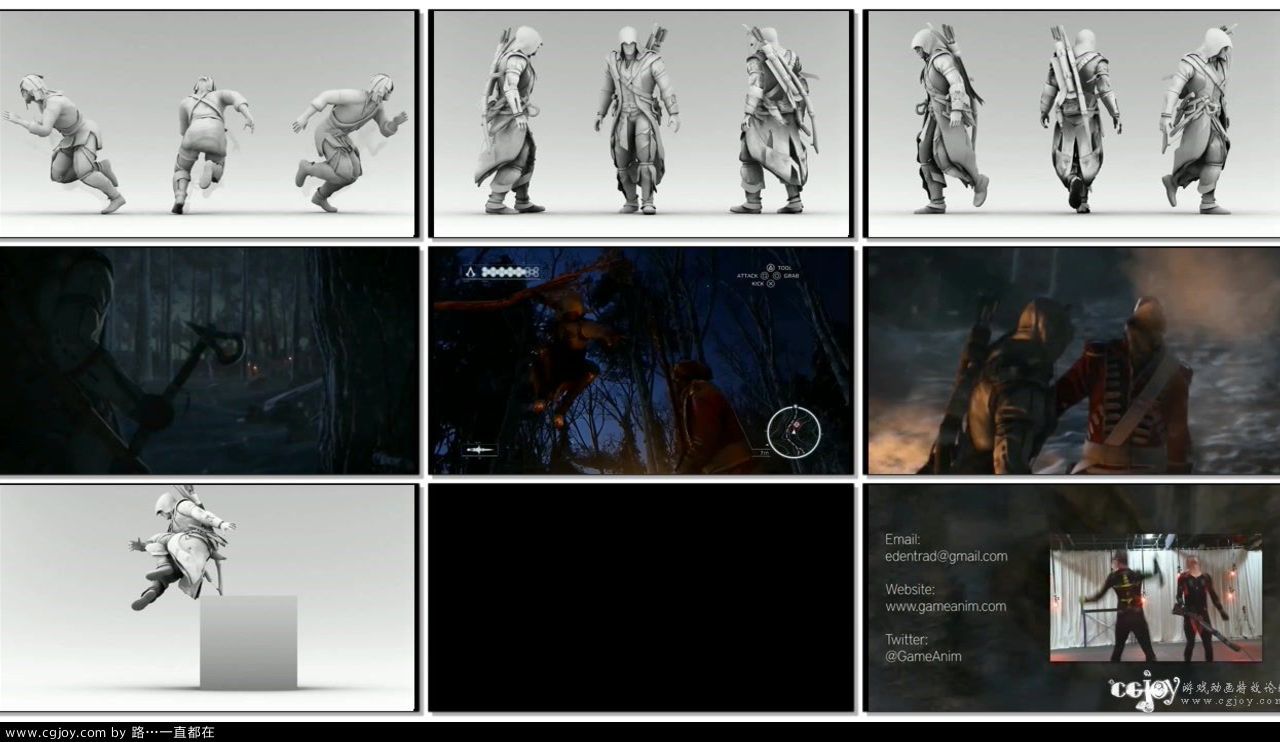Click the circular minimap in gameplay frame

(x=793, y=431)
